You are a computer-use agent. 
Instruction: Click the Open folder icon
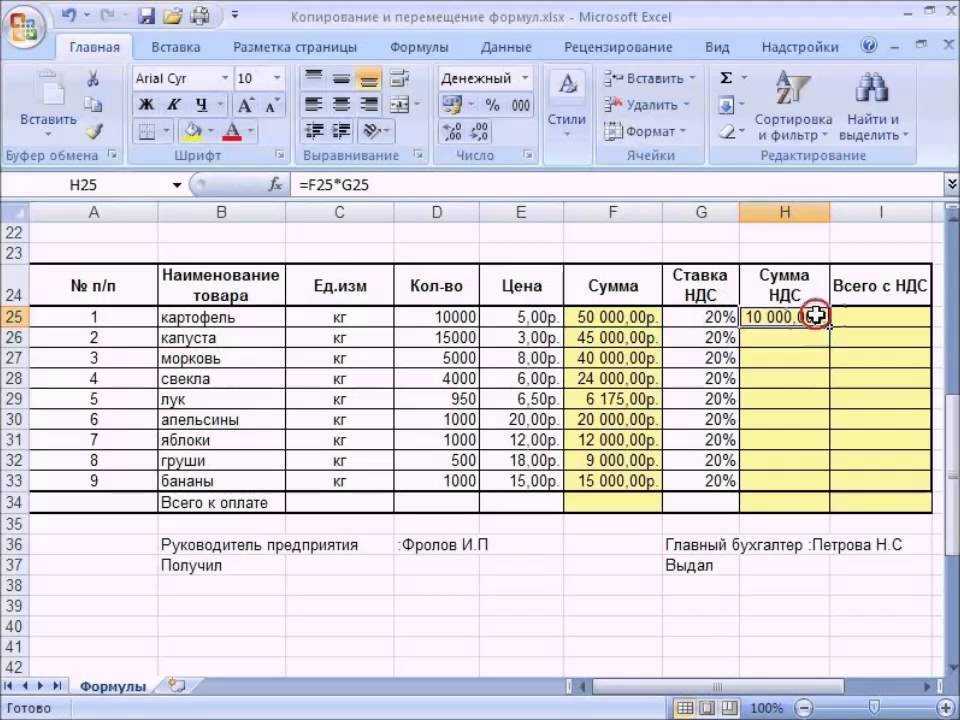tap(173, 16)
